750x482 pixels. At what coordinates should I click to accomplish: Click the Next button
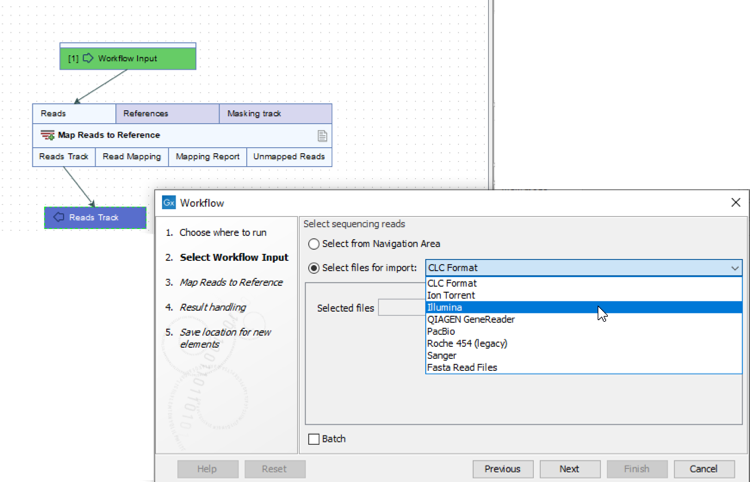pos(569,469)
